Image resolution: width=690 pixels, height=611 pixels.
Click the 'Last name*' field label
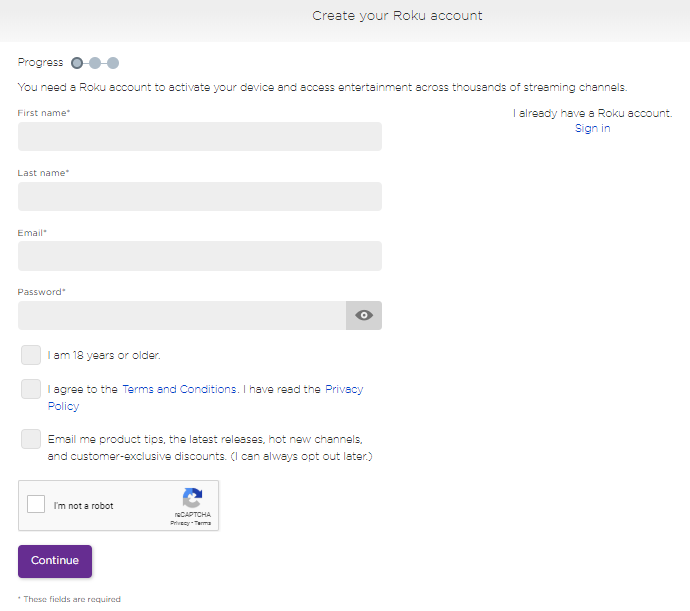(x=43, y=173)
